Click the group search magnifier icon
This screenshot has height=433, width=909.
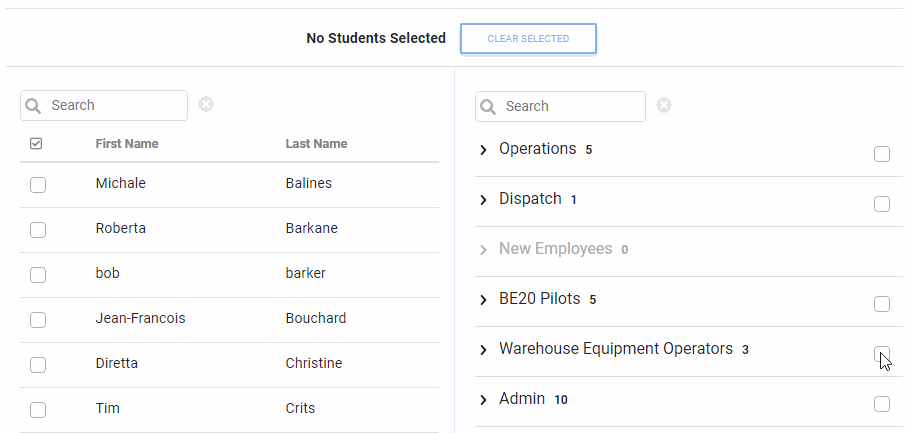pyautogui.click(x=488, y=107)
